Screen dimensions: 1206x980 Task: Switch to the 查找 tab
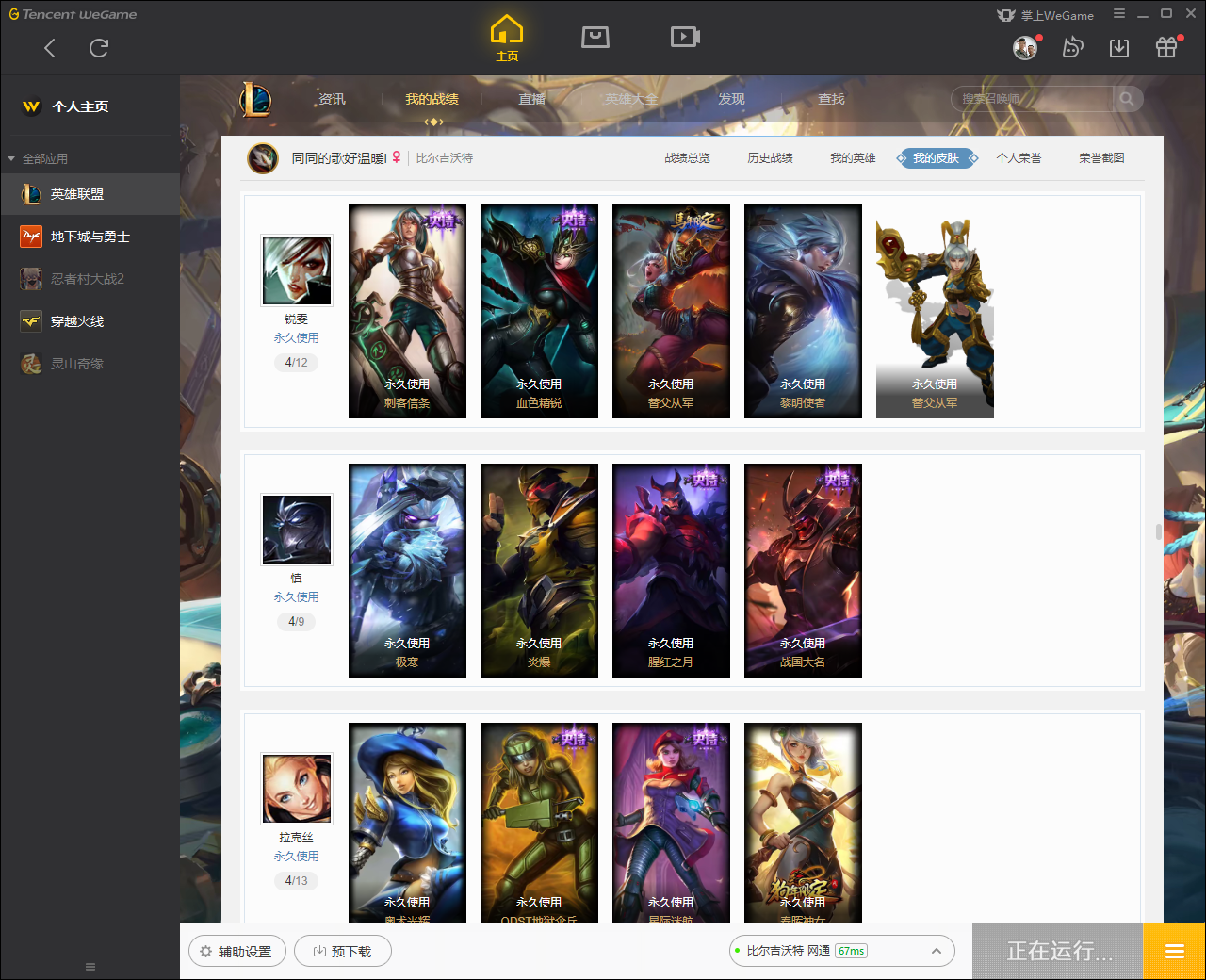coord(831,99)
